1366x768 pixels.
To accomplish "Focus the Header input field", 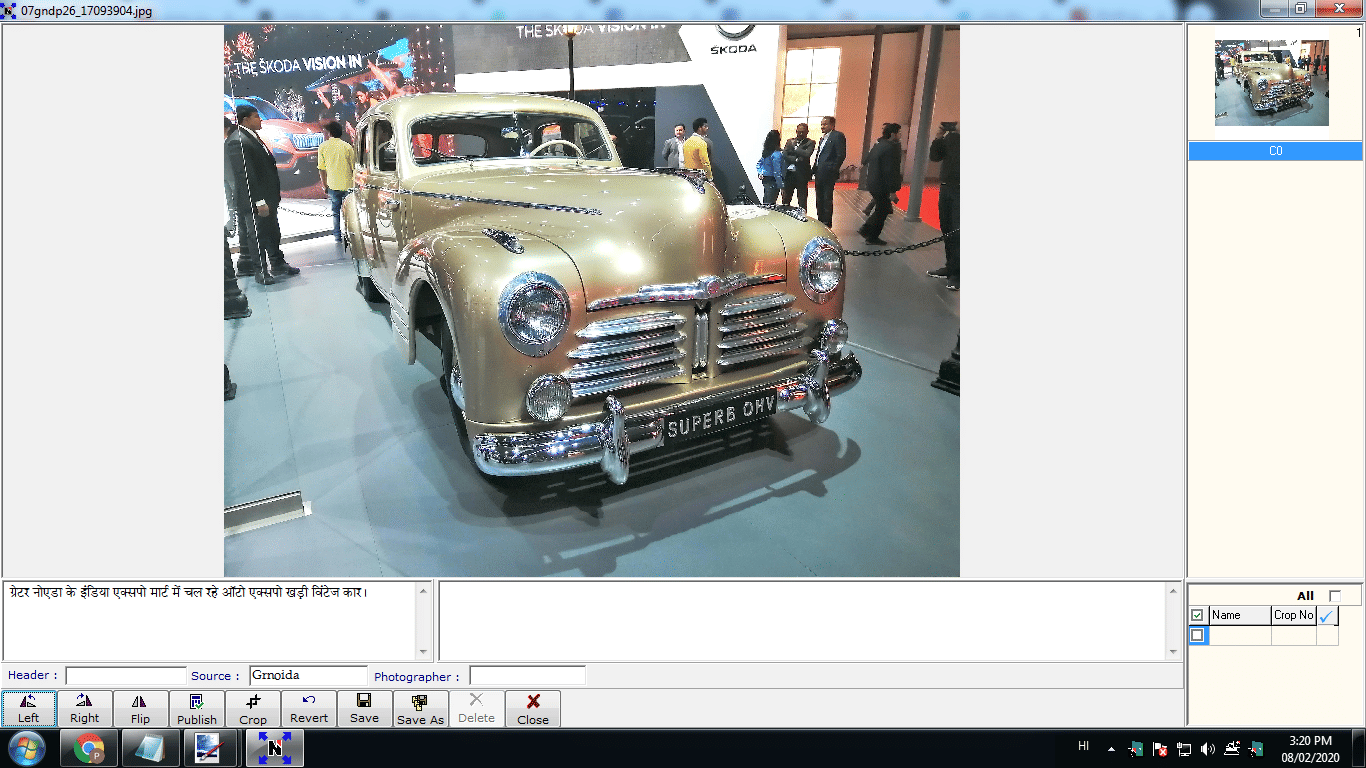I will click(126, 676).
